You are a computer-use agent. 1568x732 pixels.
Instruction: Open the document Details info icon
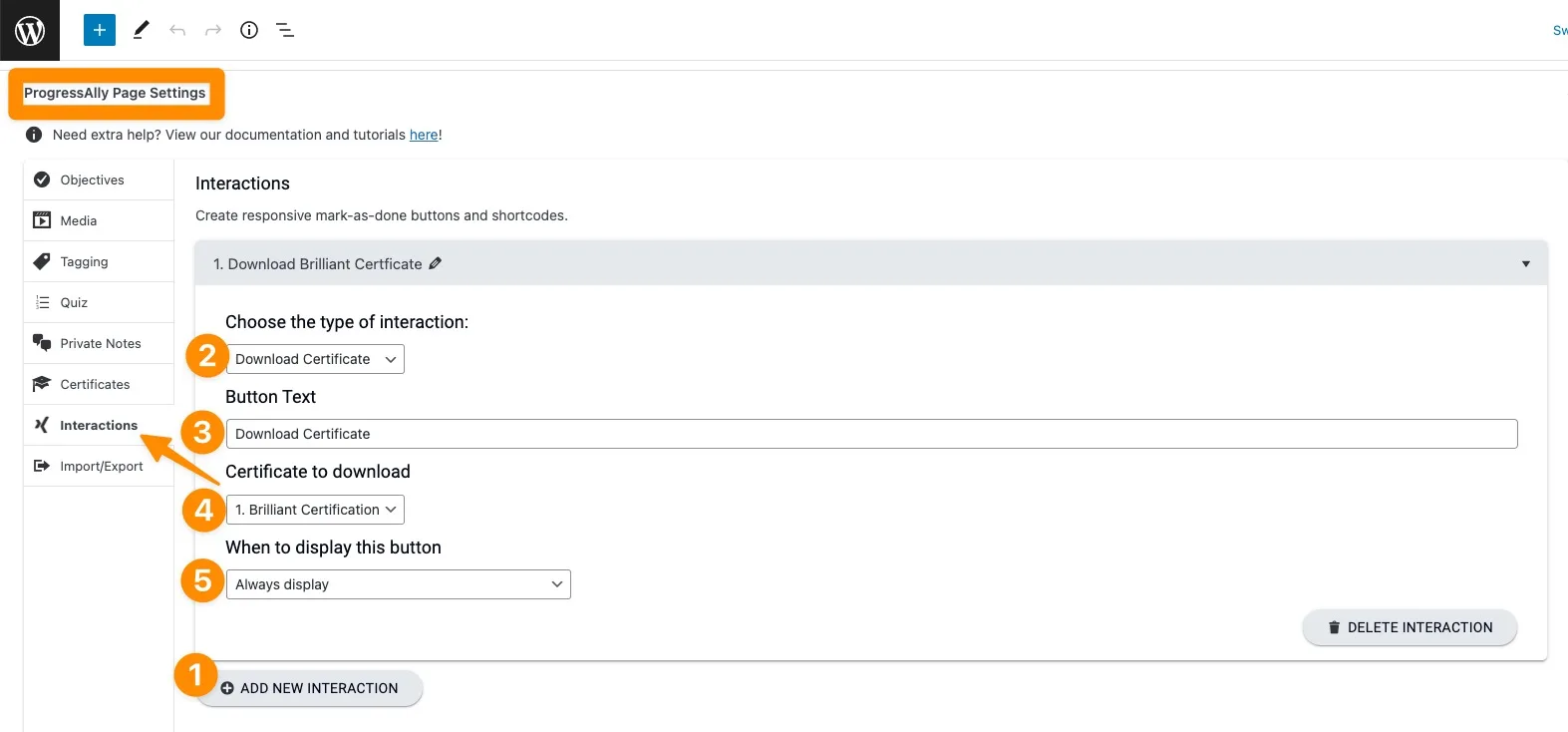(x=249, y=30)
